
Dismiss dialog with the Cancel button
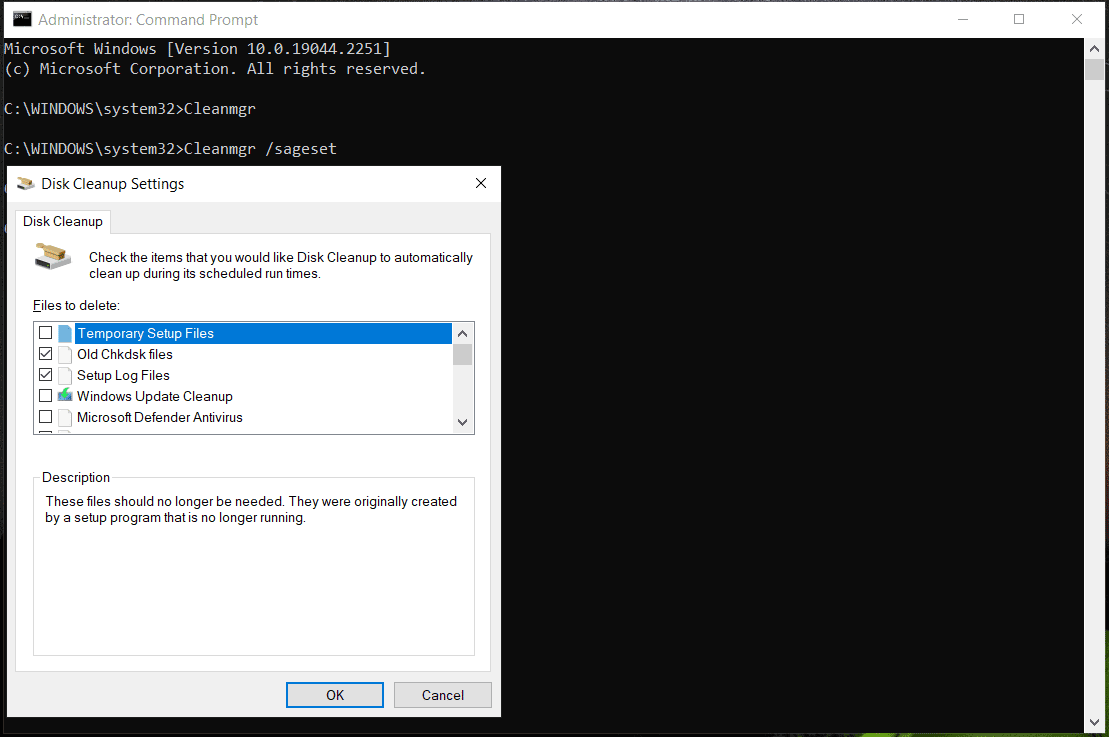coord(443,695)
